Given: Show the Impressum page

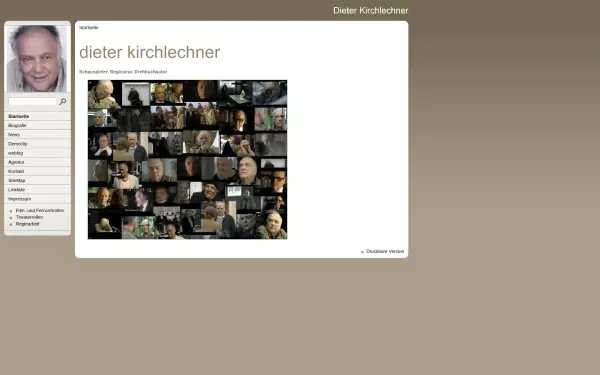Looking at the screenshot, I should pos(38,199).
